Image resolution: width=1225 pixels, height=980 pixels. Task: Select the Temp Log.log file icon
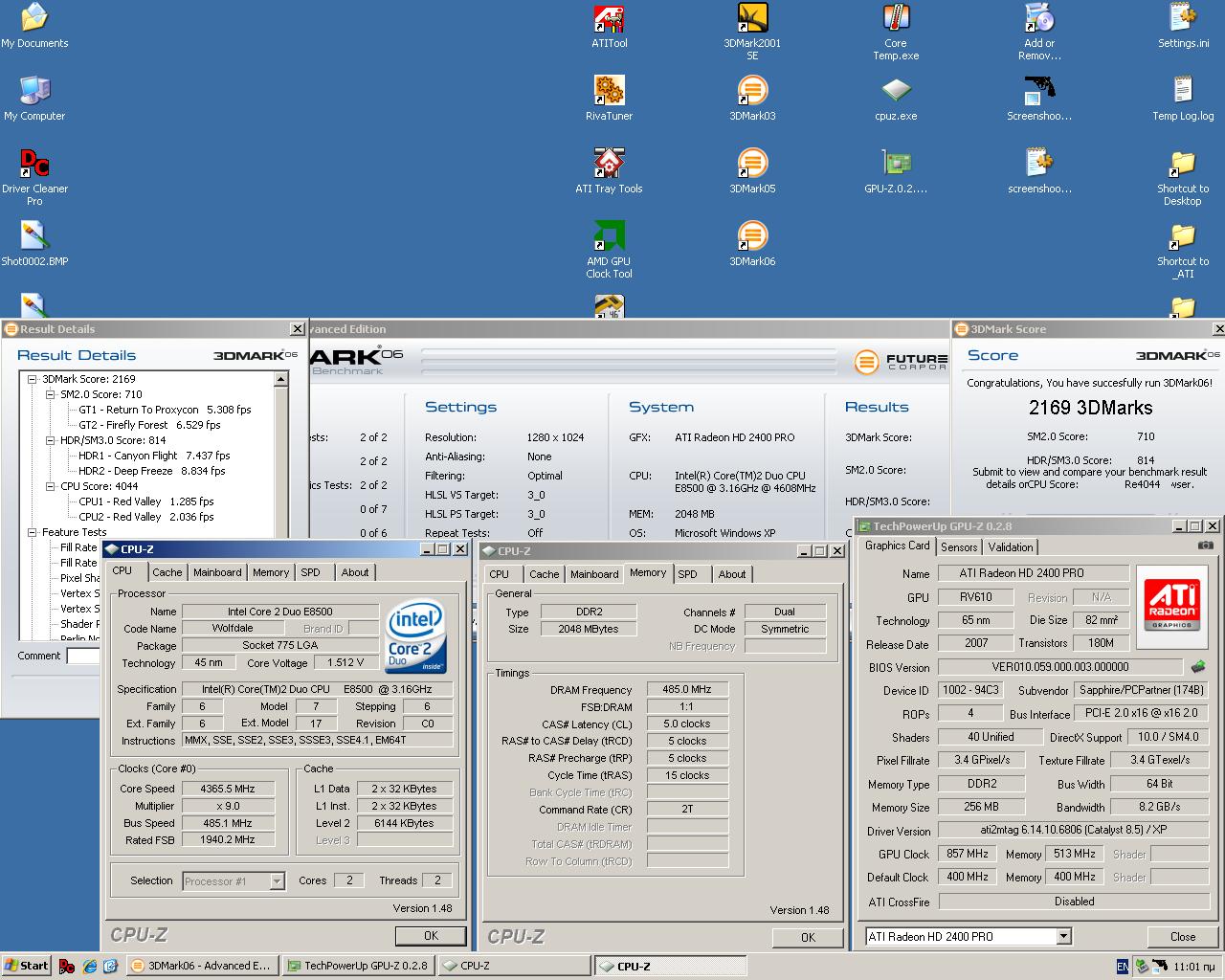[x=1183, y=99]
